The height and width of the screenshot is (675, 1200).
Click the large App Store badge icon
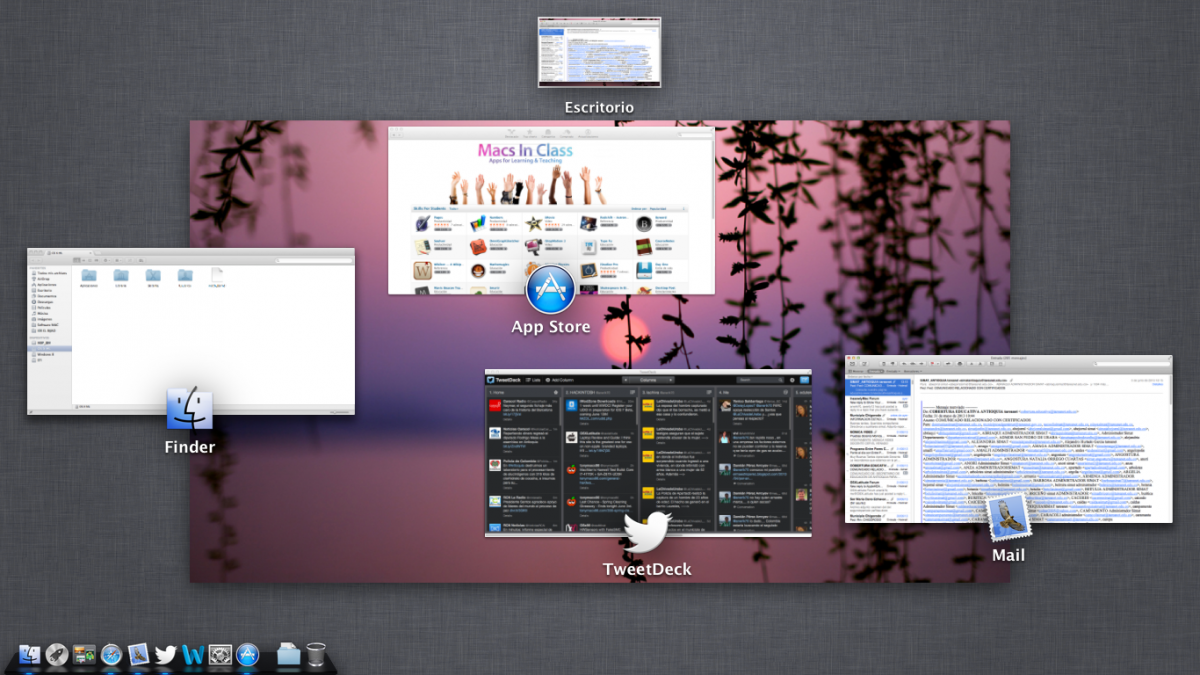point(550,290)
